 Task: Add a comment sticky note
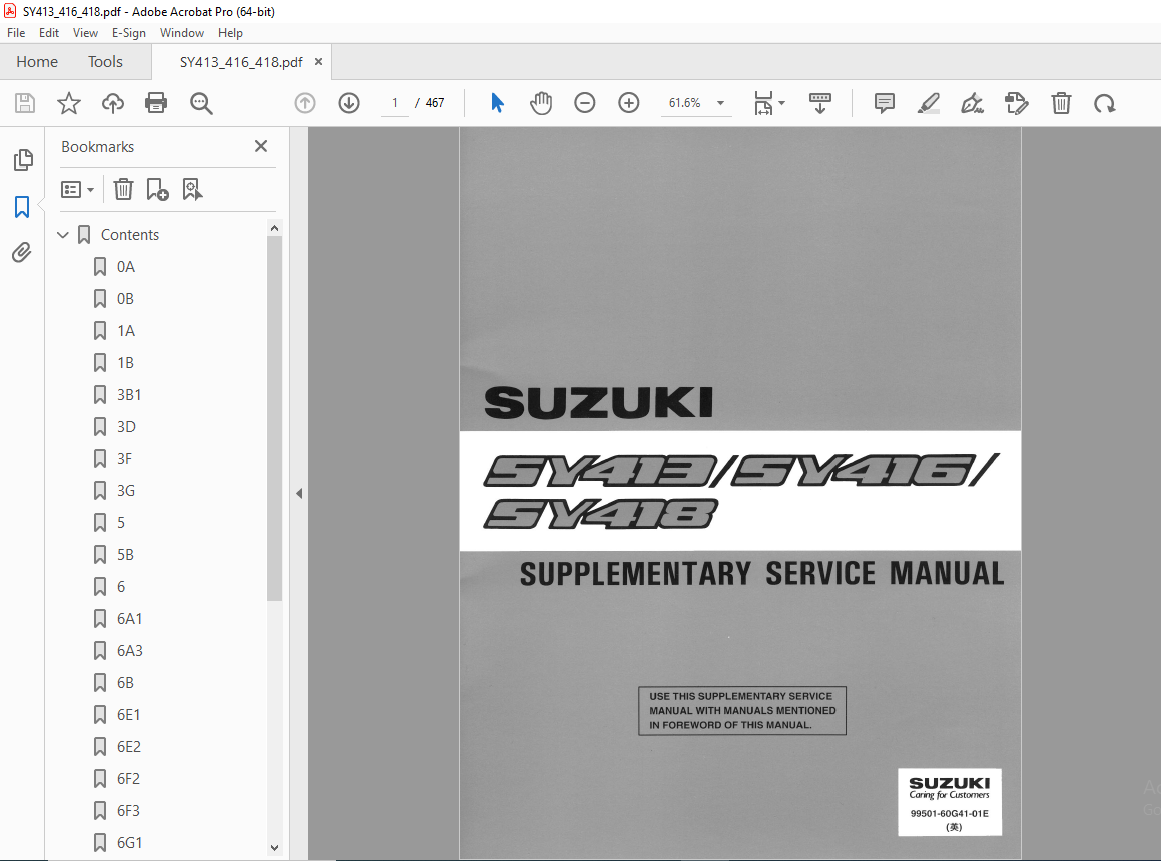(884, 103)
